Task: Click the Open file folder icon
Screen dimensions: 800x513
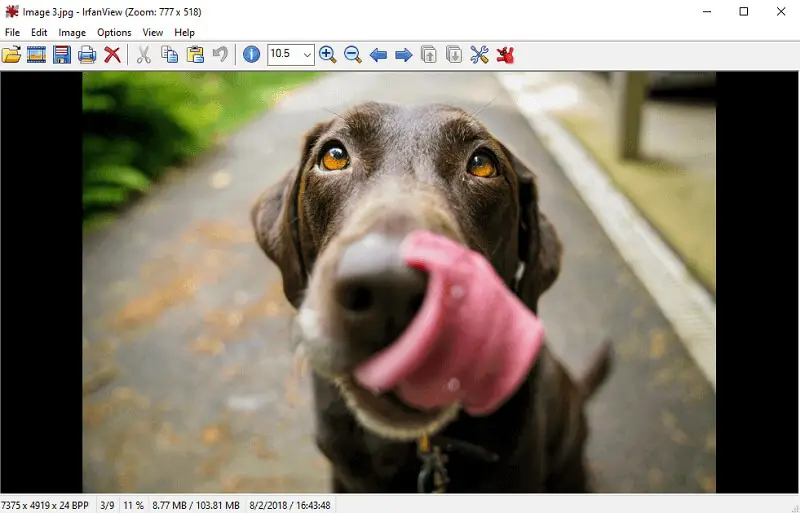Action: point(11,55)
